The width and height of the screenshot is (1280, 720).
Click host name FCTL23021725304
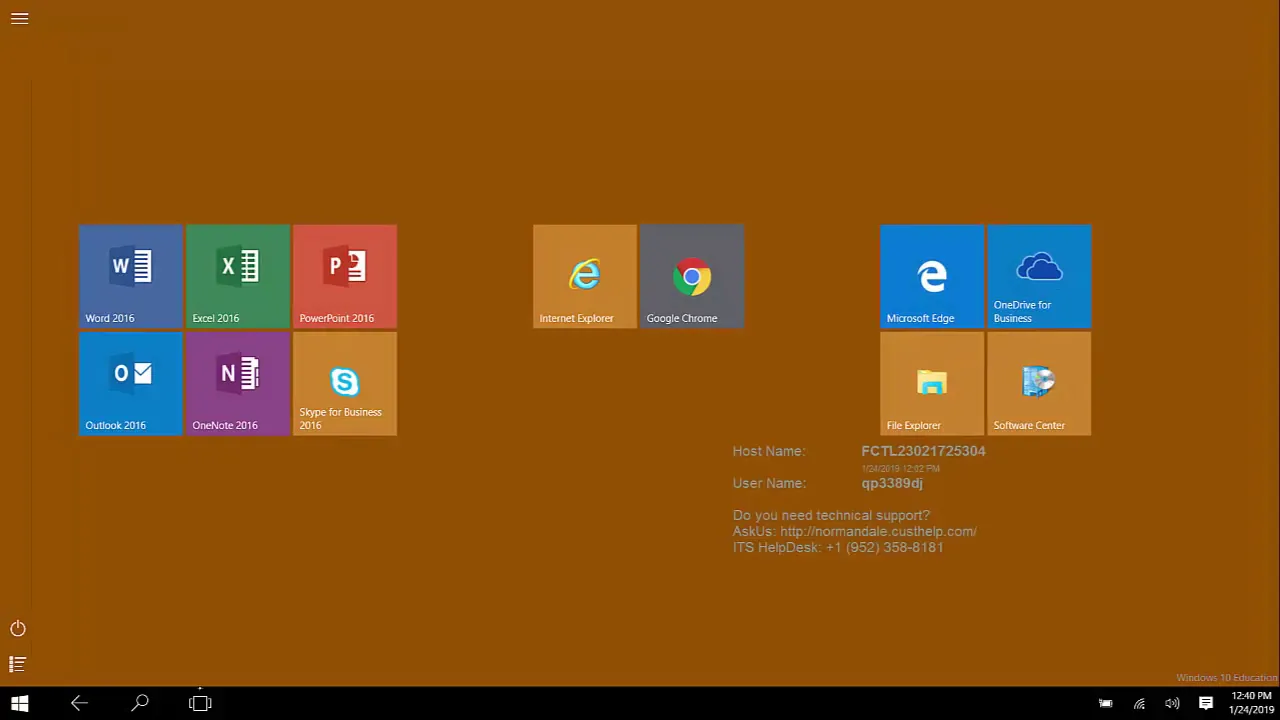[923, 451]
